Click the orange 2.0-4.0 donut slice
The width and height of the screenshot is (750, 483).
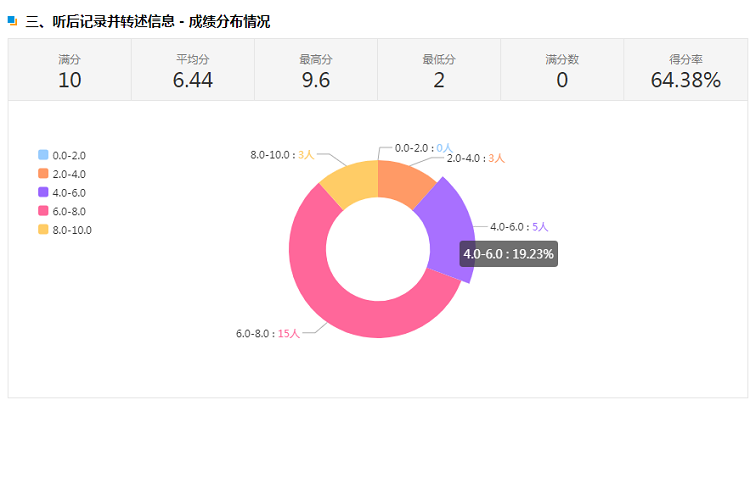click(404, 184)
